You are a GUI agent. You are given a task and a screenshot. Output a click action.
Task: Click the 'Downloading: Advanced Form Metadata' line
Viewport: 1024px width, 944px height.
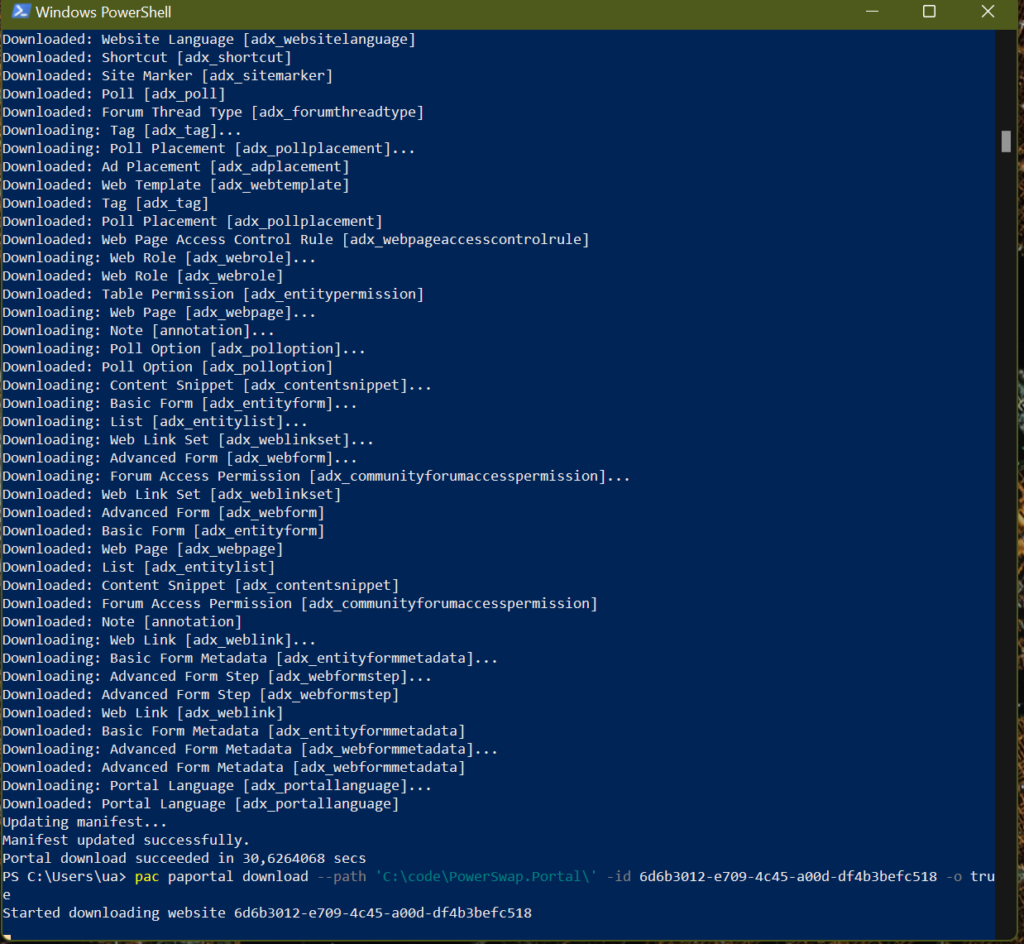click(250, 749)
